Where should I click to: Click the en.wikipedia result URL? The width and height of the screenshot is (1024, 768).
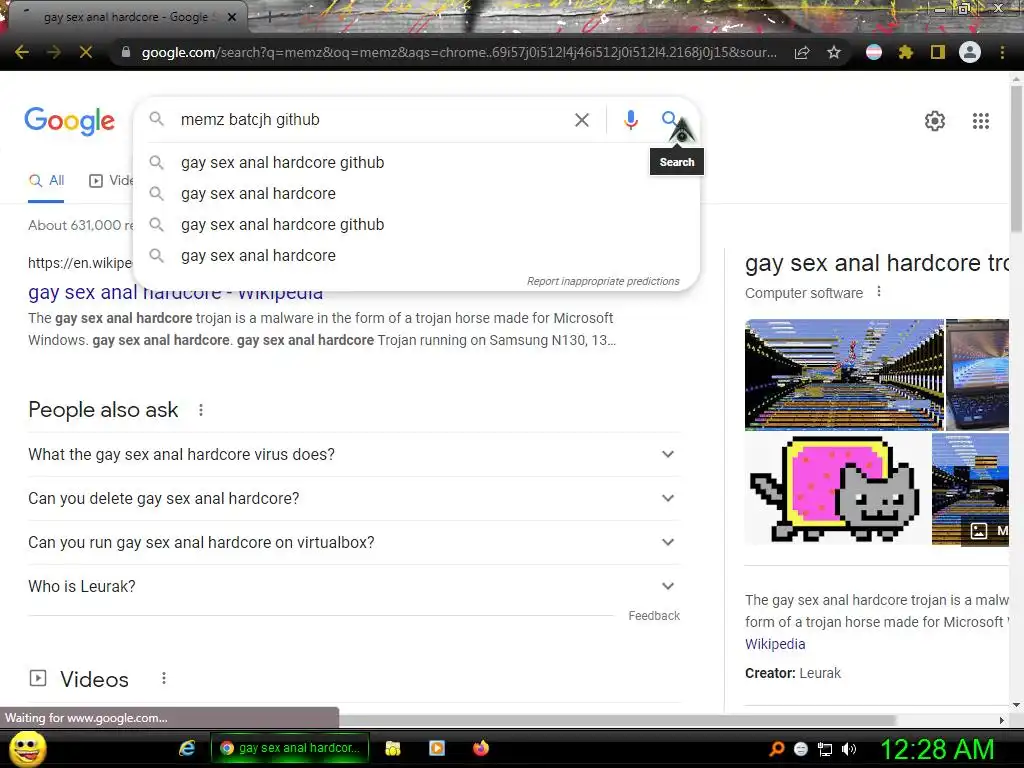(80, 263)
